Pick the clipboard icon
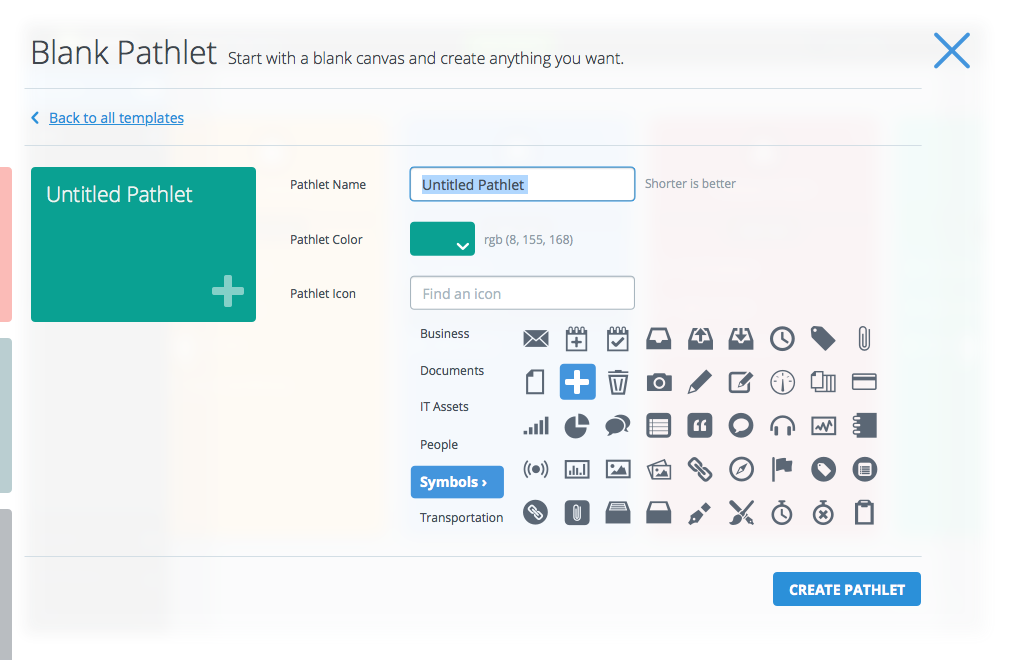The image size is (1010, 660). pos(864,513)
